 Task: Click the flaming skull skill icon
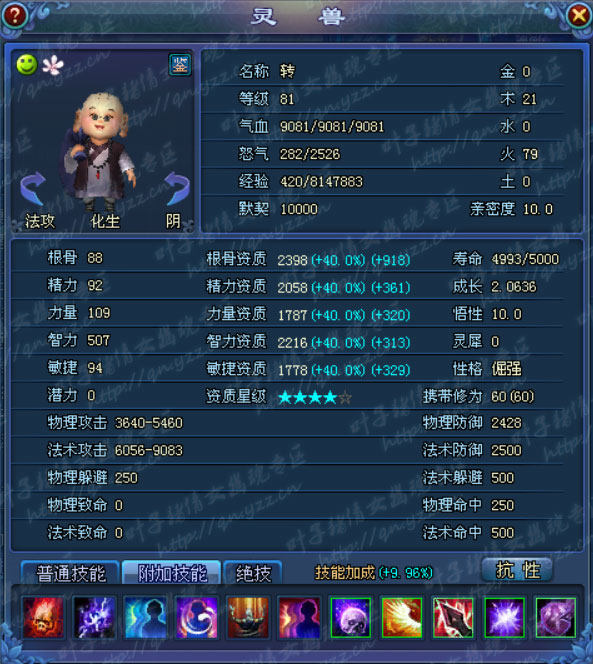(43, 617)
